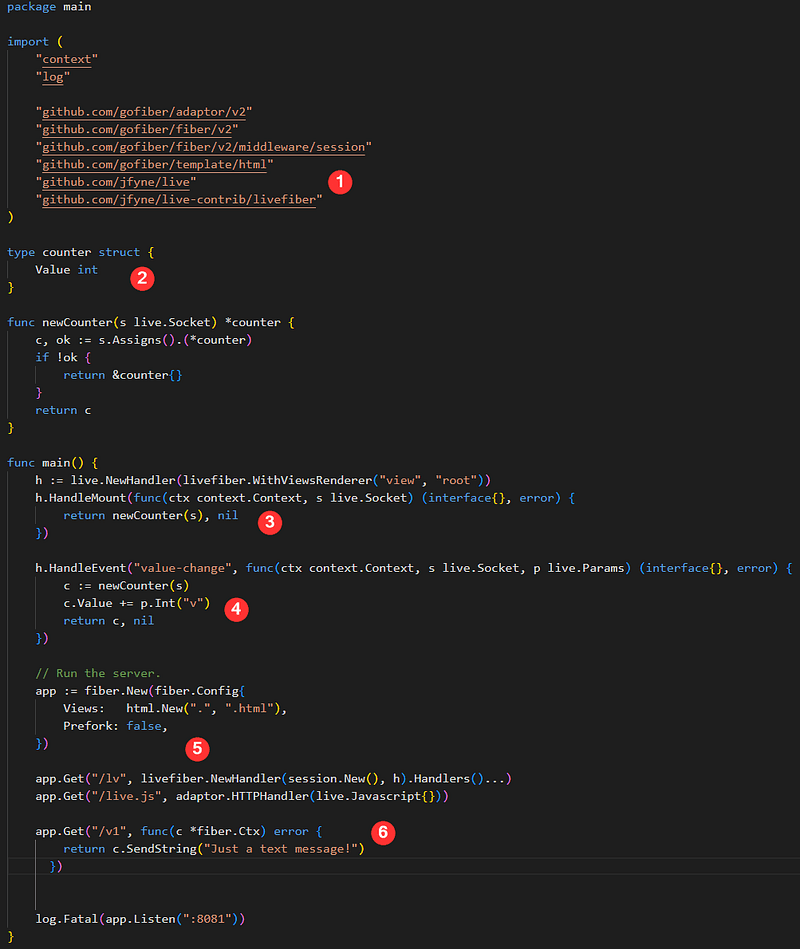Open the "context" import path
Viewport: 800px width, 949px height.
pyautogui.click(x=67, y=59)
